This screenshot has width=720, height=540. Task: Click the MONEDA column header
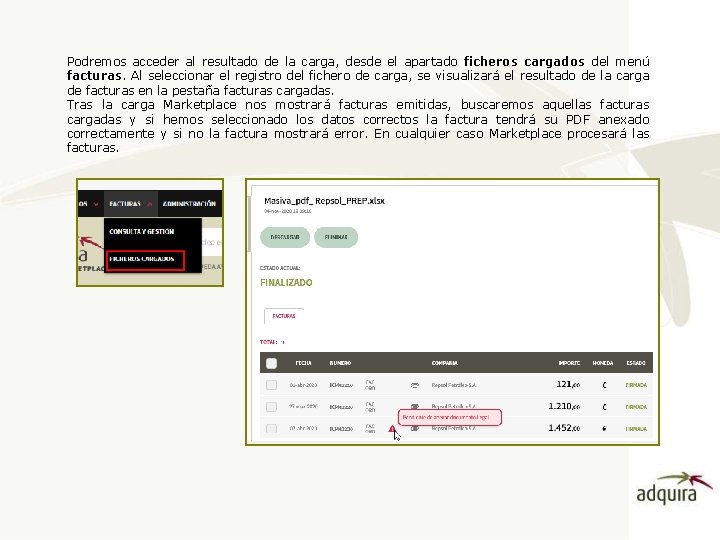pyautogui.click(x=603, y=363)
